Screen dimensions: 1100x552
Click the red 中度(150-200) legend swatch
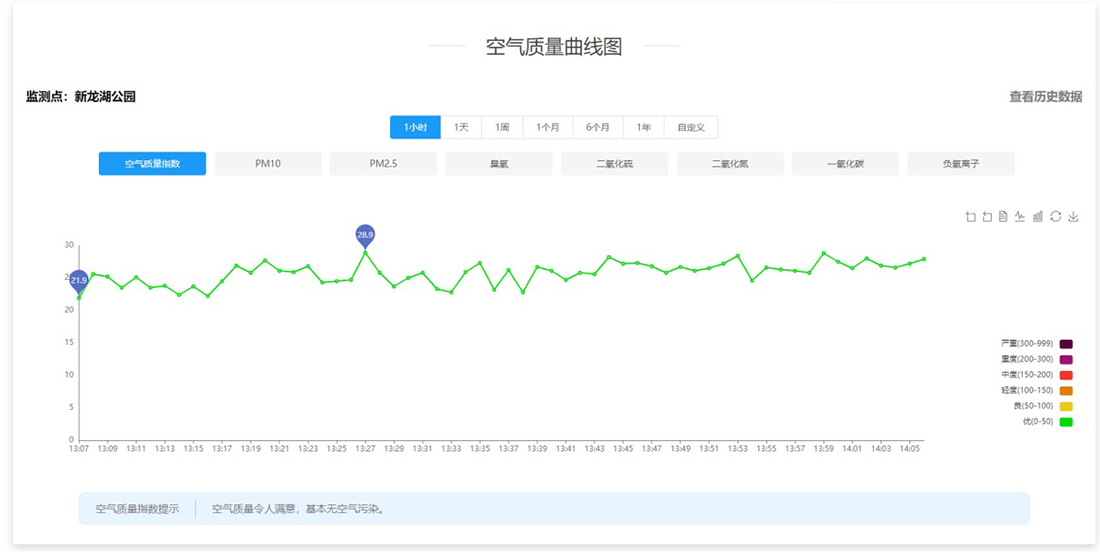[1066, 375]
